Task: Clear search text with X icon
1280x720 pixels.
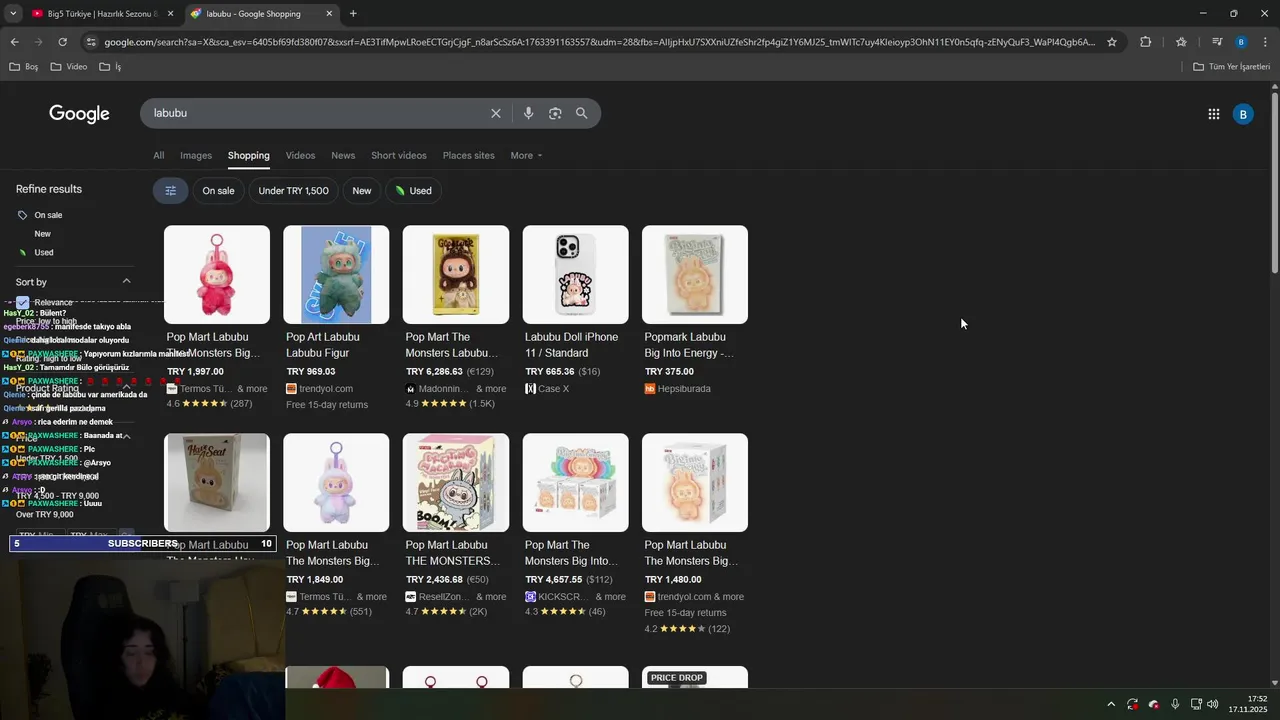Action: click(x=495, y=113)
